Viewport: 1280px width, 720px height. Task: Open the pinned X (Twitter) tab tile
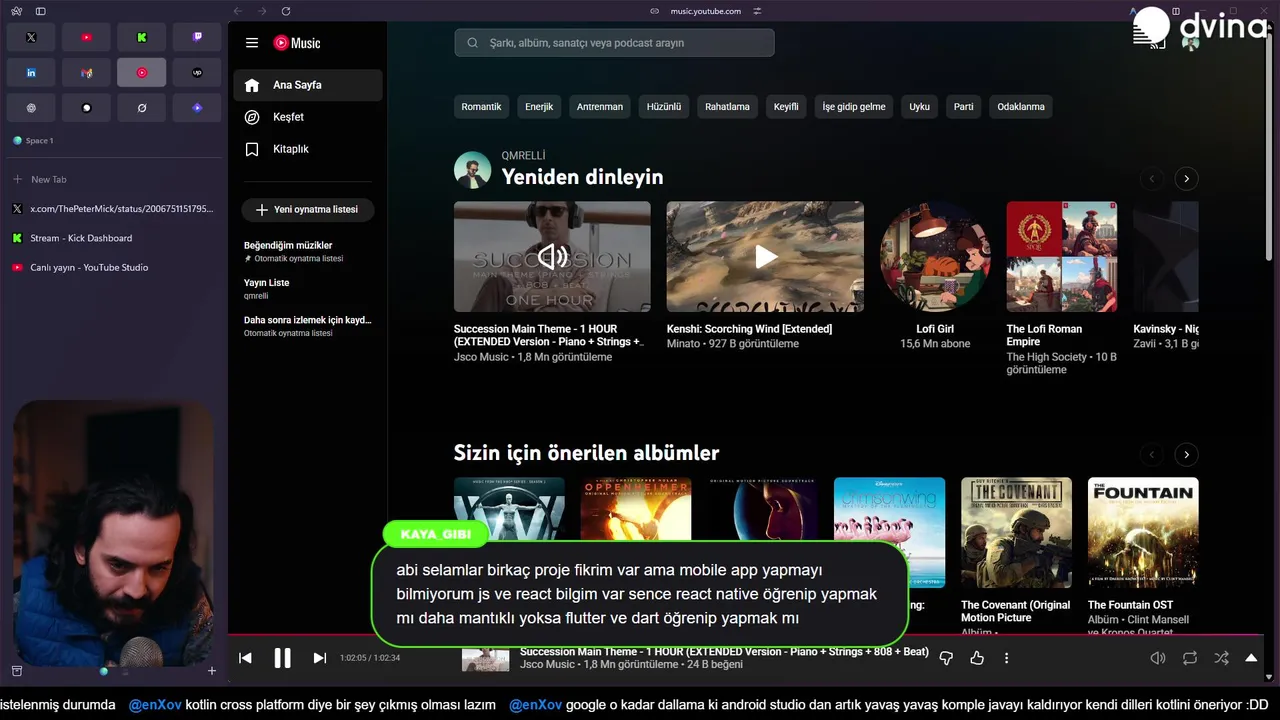point(31,37)
